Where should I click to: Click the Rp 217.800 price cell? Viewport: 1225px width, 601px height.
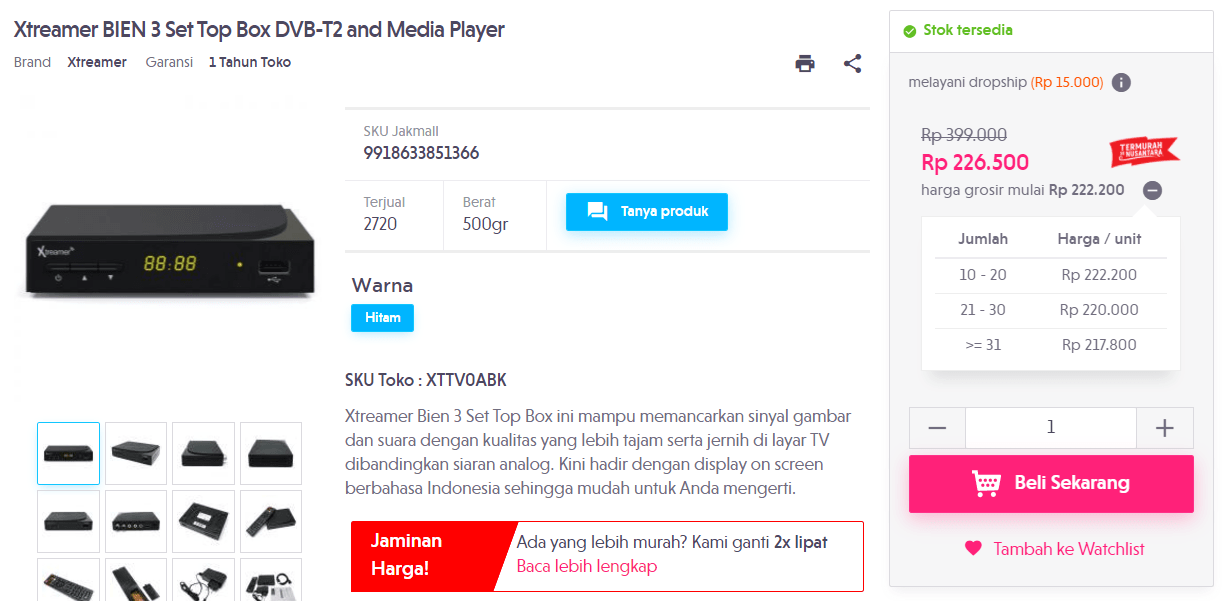click(x=1099, y=345)
